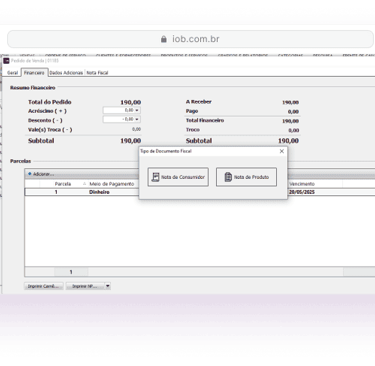Open the Dados Adicionais tab
Image resolution: width=375 pixels, height=366 pixels.
click(66, 73)
